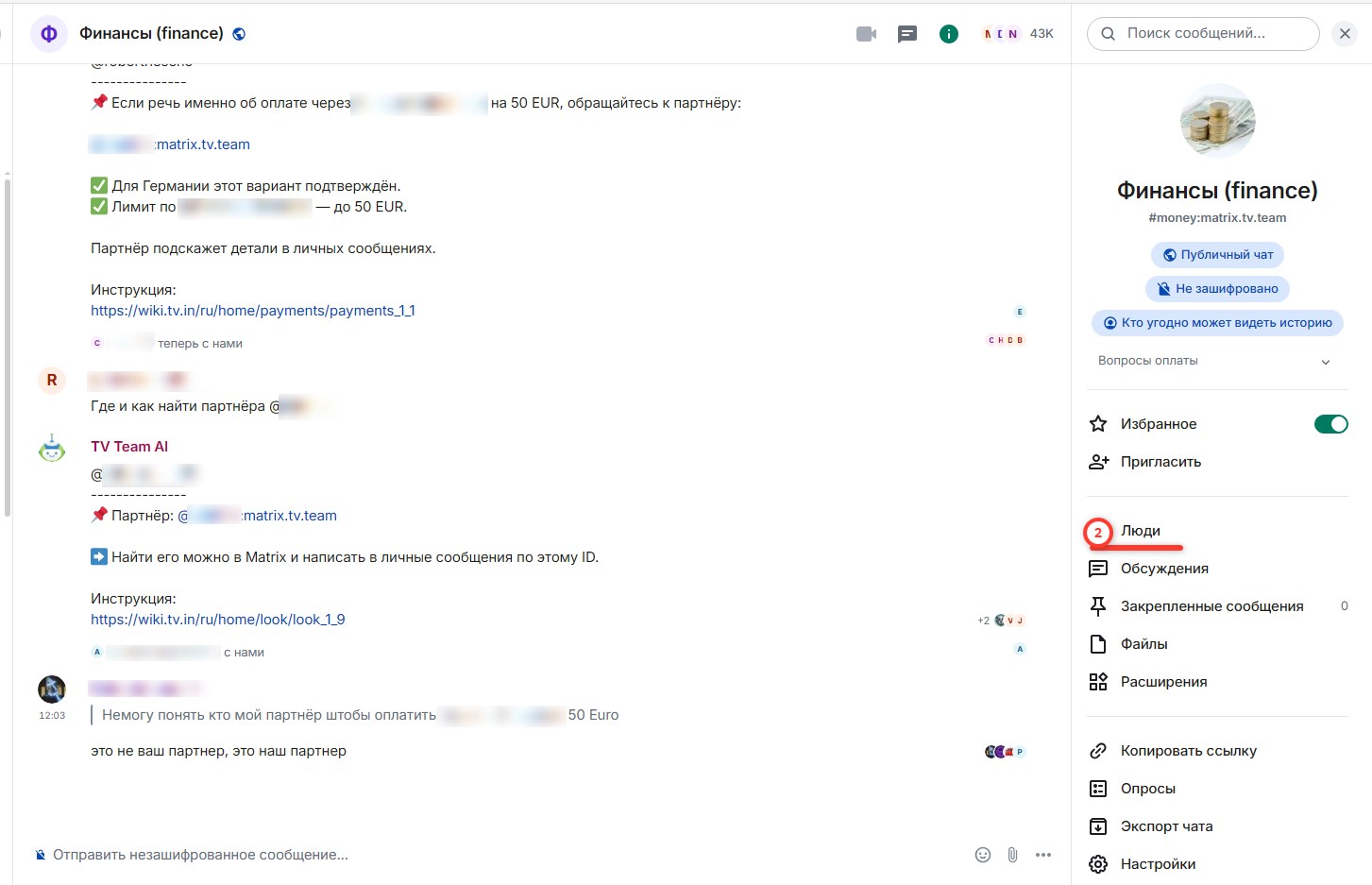Click the "Не зашифровано" badge
Image resolution: width=1372 pixels, height=885 pixels.
(1217, 289)
